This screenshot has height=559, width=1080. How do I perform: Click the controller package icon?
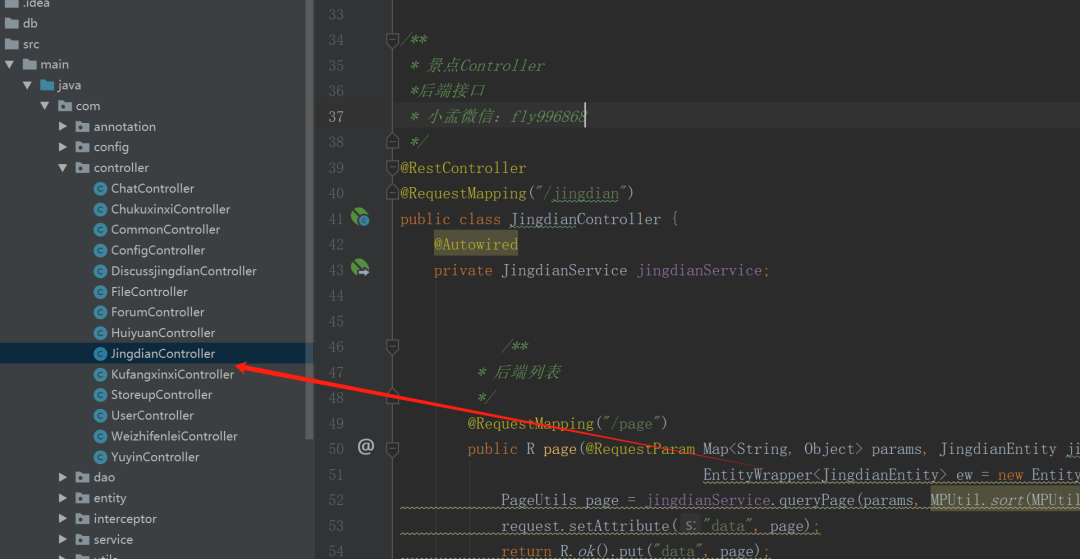(x=83, y=168)
